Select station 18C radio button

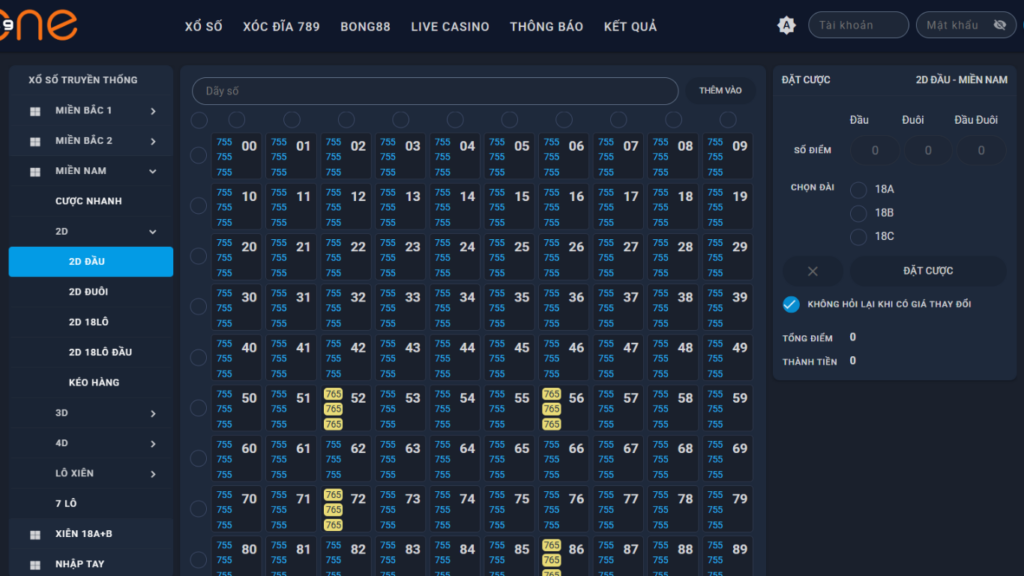tap(858, 237)
